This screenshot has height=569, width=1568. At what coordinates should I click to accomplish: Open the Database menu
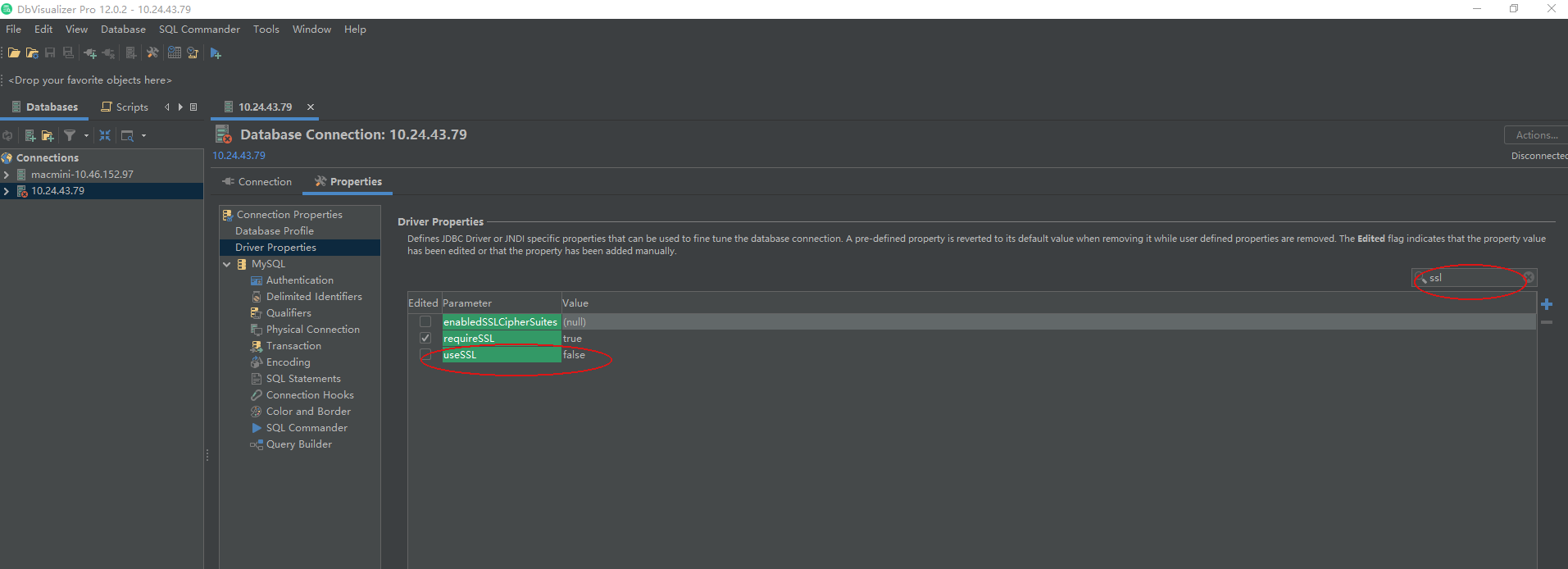[x=123, y=29]
